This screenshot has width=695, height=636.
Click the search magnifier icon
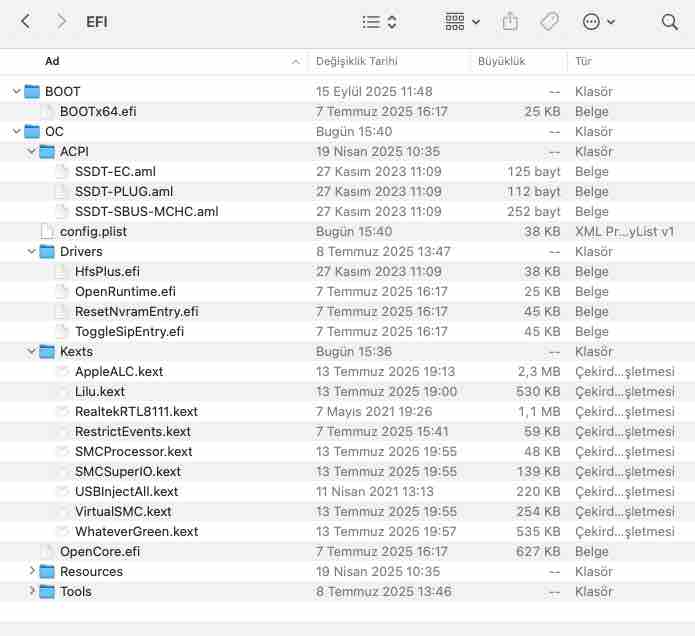coord(669,21)
